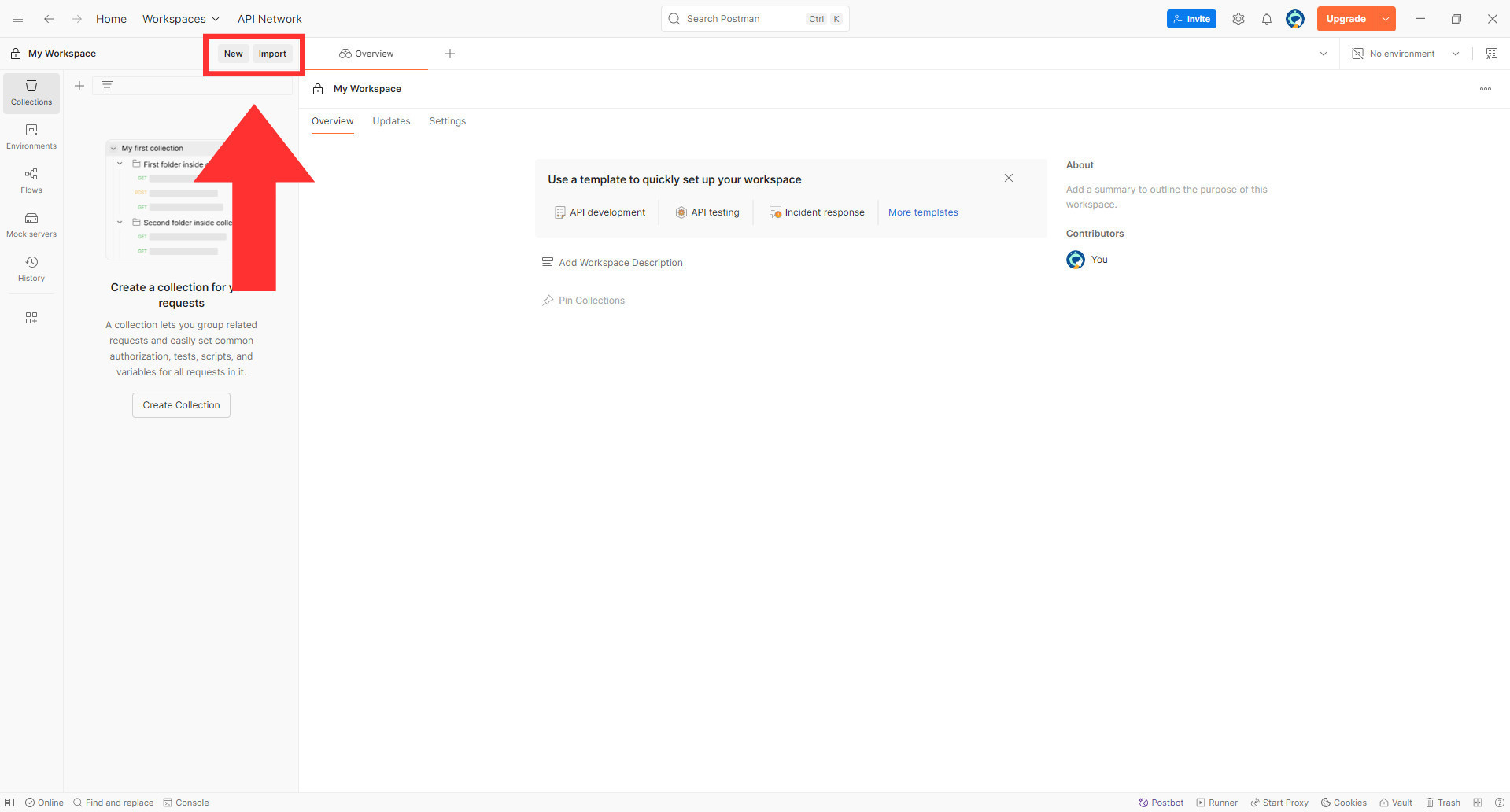Viewport: 1510px width, 812px height.
Task: Click the collections search field
Action: (193, 86)
